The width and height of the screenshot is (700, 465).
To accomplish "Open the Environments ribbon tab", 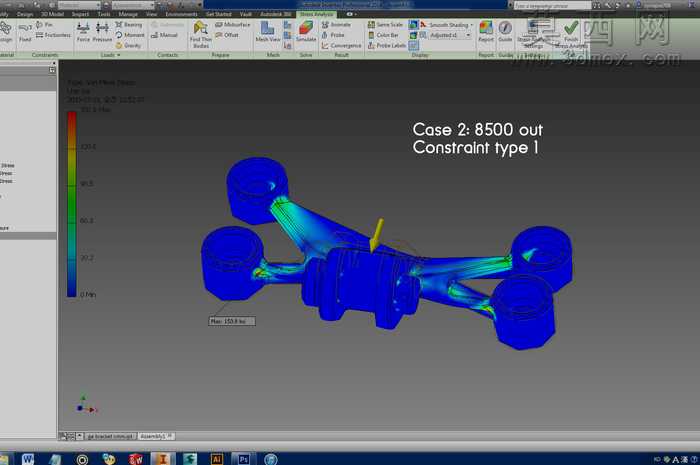I will point(181,14).
